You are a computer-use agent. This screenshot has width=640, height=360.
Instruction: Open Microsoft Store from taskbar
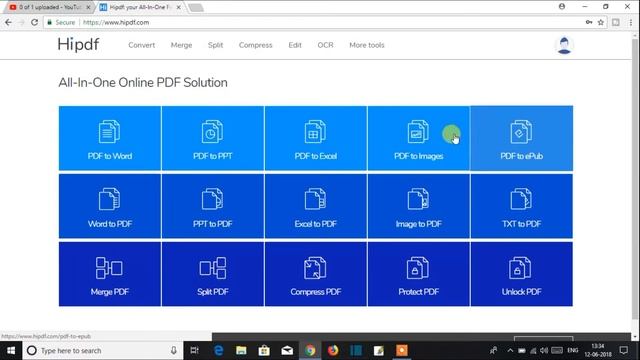click(x=264, y=351)
